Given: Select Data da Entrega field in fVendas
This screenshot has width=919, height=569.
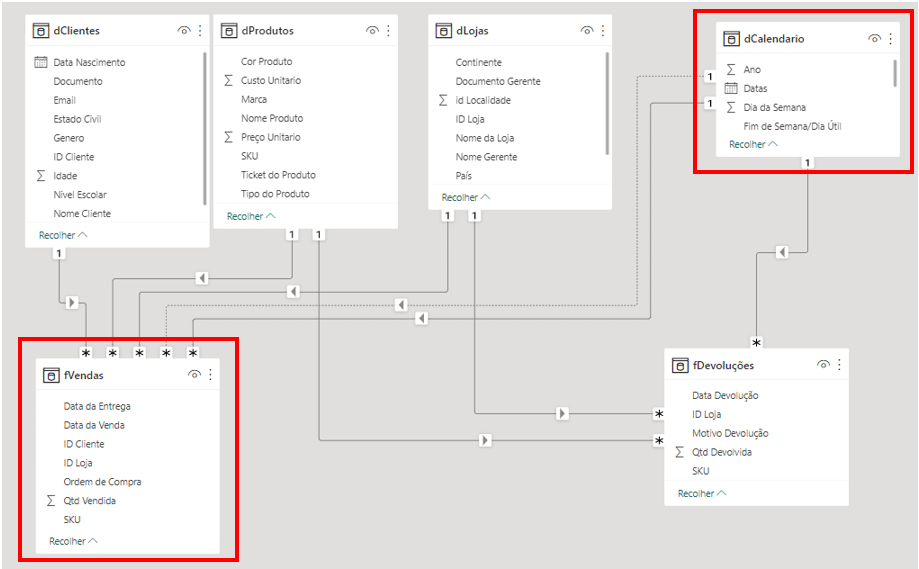Looking at the screenshot, I should coord(97,406).
